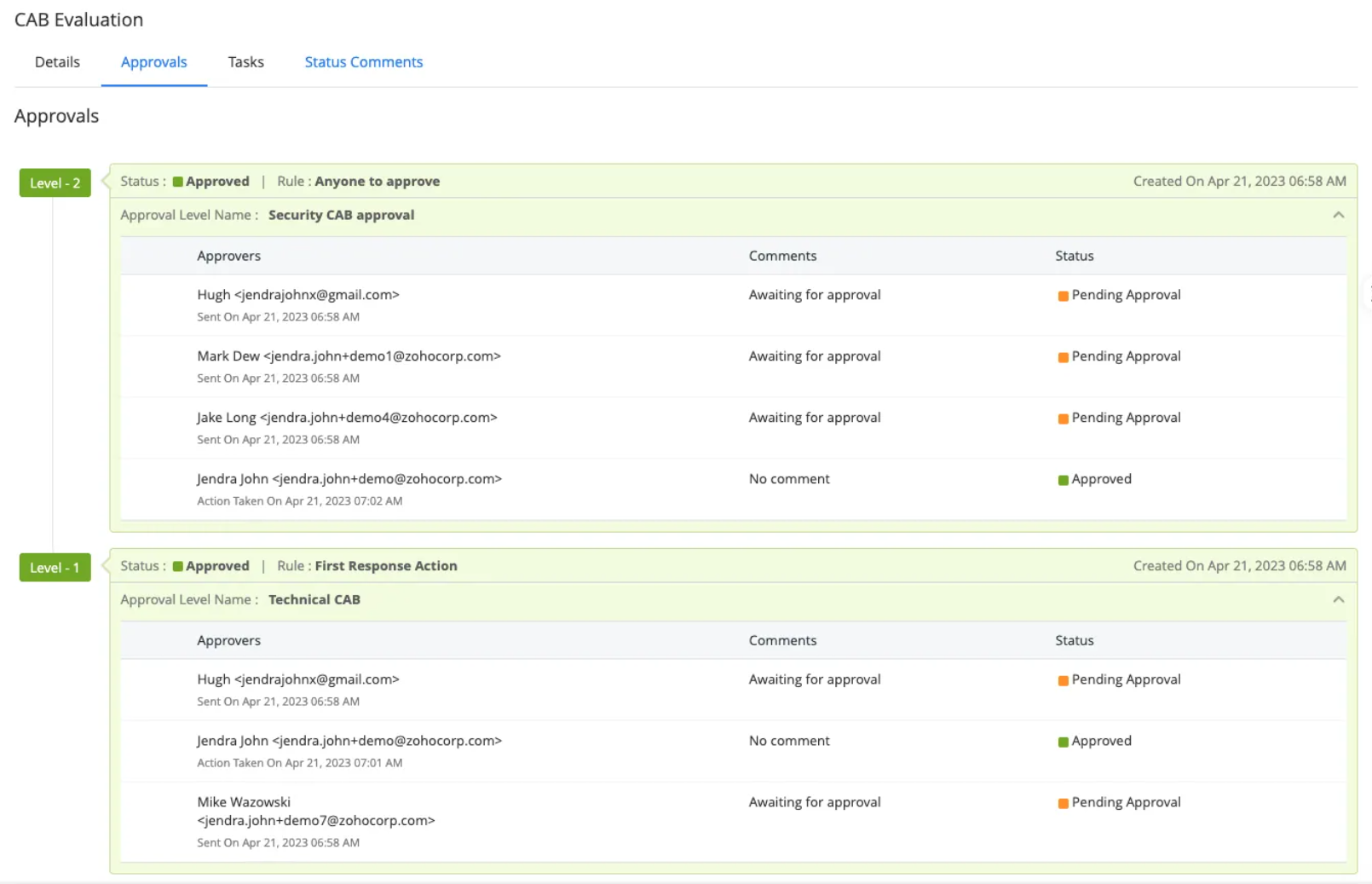Open the Tasks tab
1372x884 pixels.
coord(245,62)
